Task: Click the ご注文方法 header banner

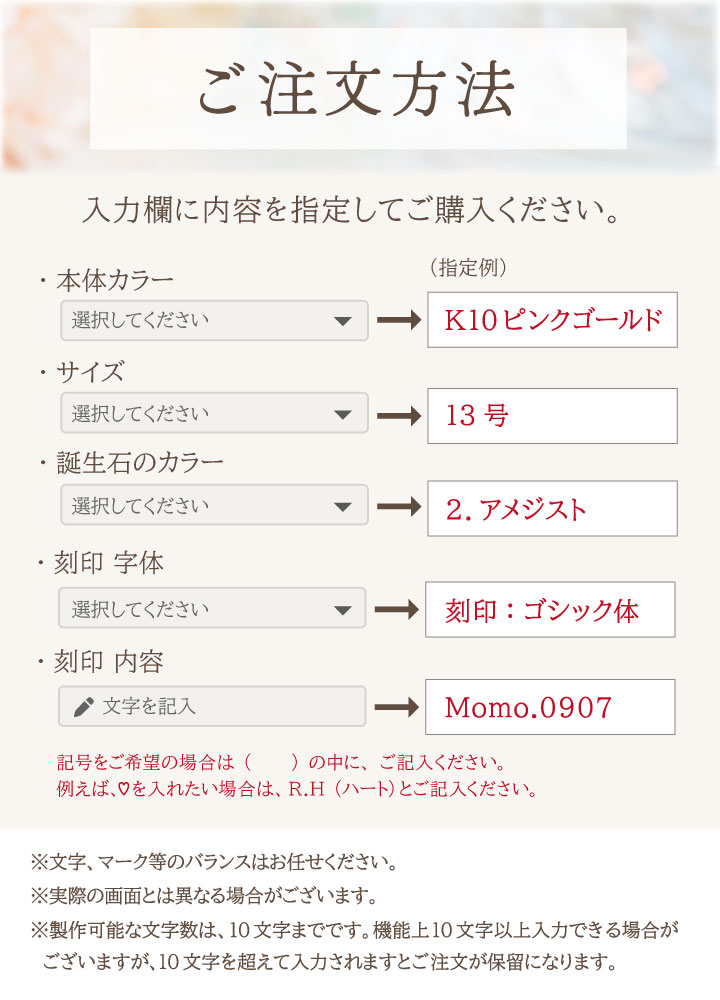Action: point(358,89)
